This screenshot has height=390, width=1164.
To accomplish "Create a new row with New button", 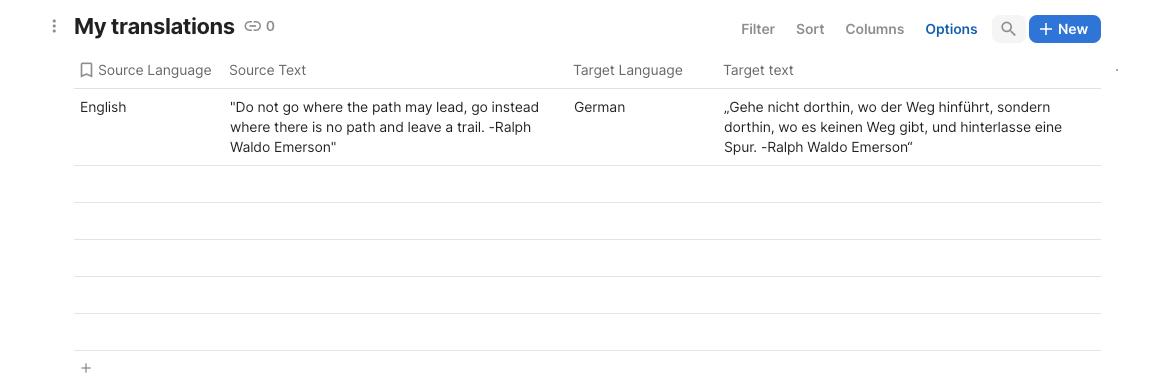I will (x=1065, y=29).
